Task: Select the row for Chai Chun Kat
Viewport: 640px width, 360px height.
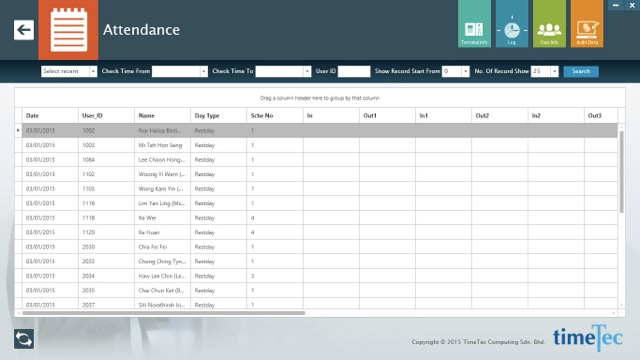Action: (320, 290)
